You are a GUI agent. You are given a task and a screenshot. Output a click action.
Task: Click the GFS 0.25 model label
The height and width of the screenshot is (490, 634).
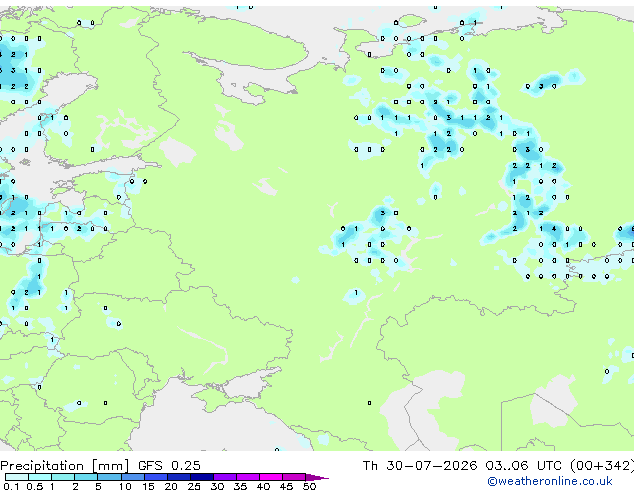pos(169,466)
